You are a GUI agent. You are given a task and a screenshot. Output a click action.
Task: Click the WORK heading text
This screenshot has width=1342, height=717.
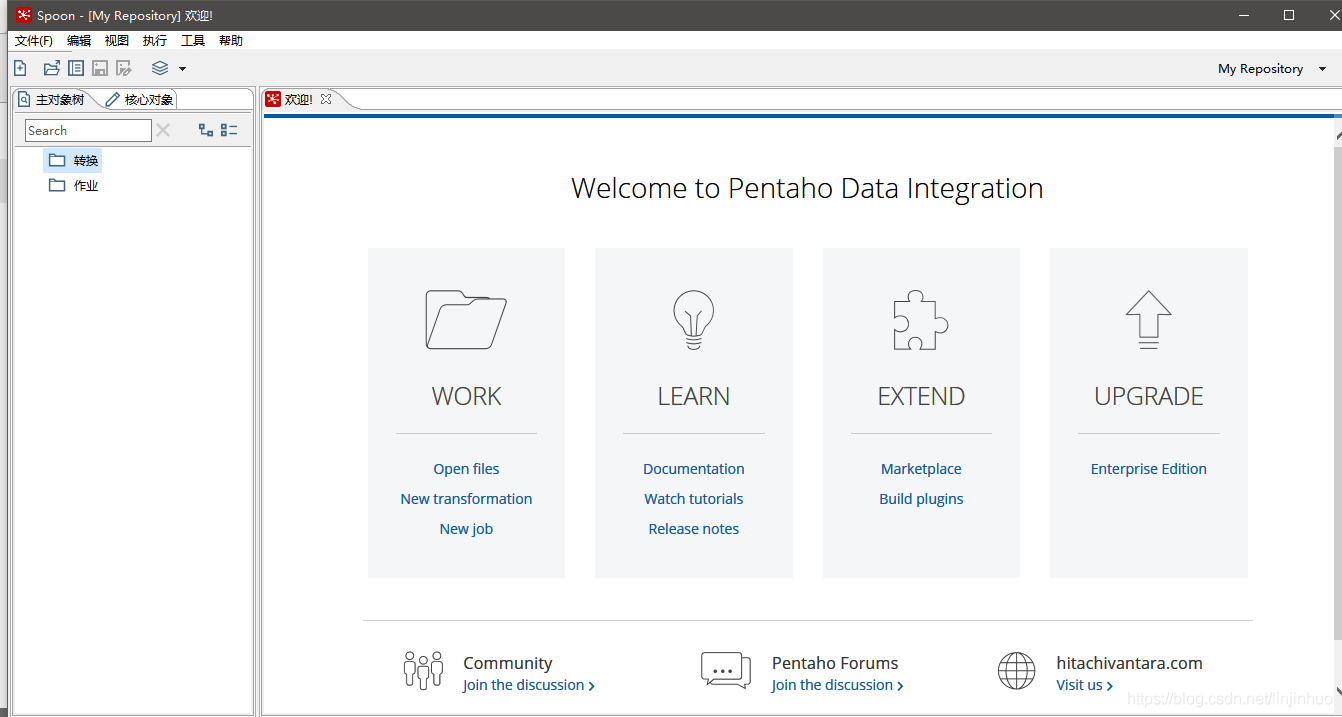pos(466,396)
